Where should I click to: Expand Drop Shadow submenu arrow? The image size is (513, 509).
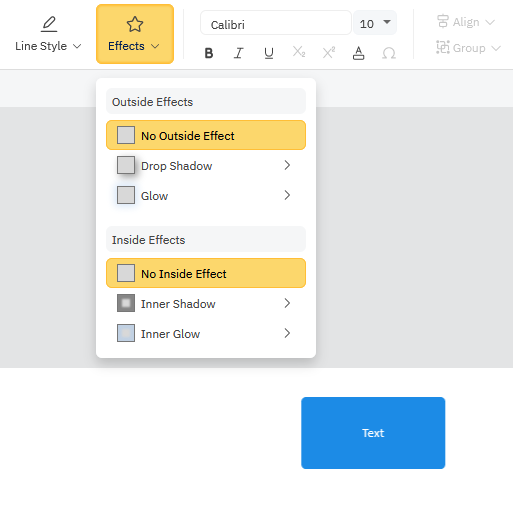(287, 165)
